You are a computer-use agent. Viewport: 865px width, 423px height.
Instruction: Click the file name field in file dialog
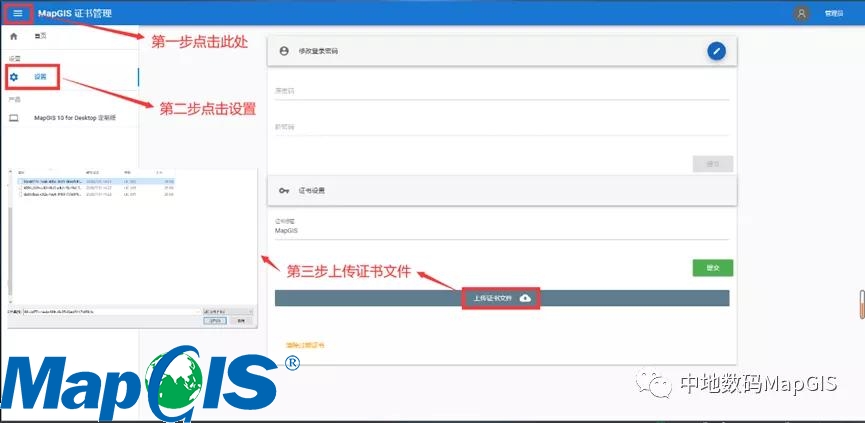tap(111, 312)
